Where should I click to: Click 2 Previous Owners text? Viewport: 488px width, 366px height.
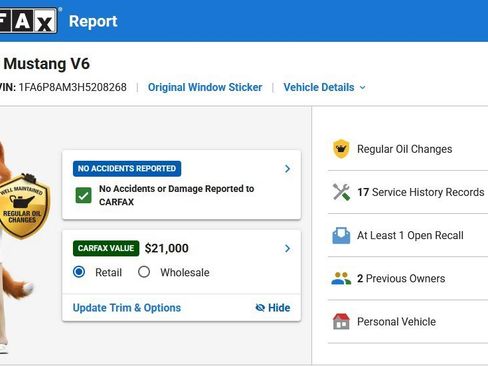401,279
